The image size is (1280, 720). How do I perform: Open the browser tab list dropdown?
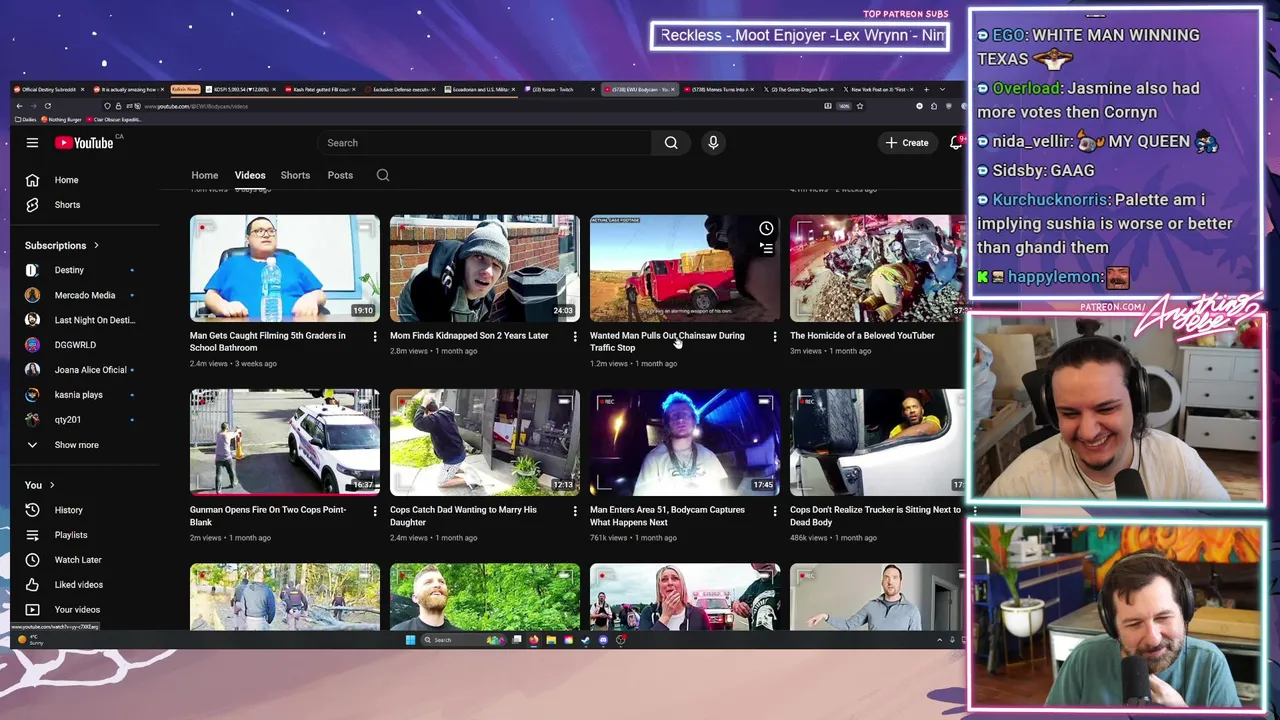tap(942, 89)
